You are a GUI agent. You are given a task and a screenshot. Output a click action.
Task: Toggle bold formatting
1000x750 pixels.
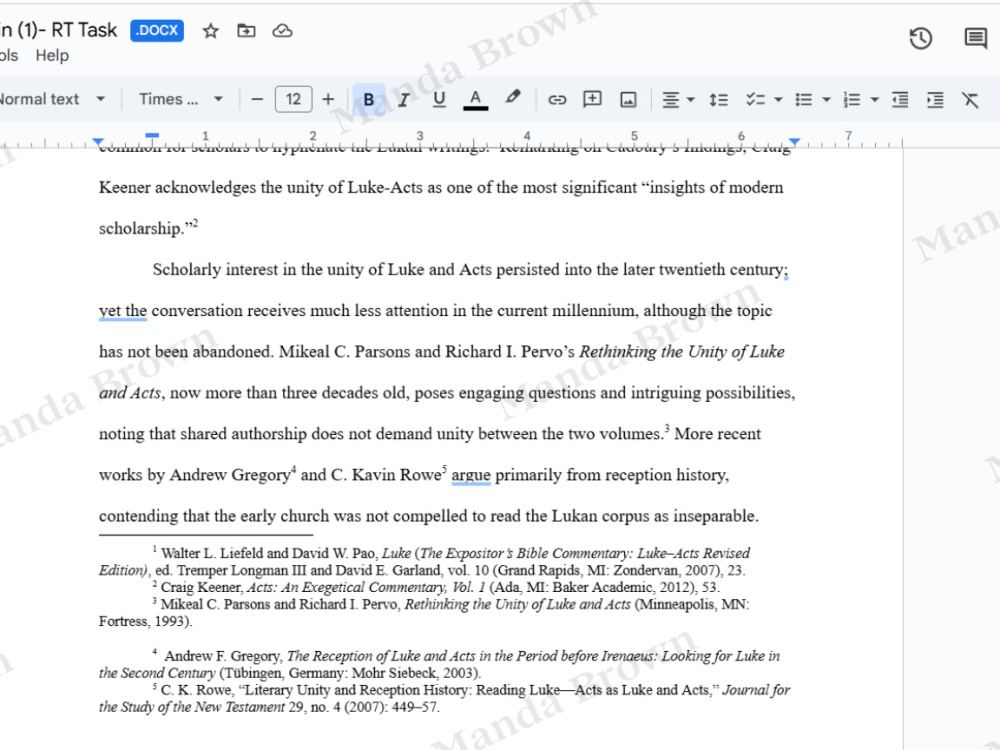click(x=369, y=99)
